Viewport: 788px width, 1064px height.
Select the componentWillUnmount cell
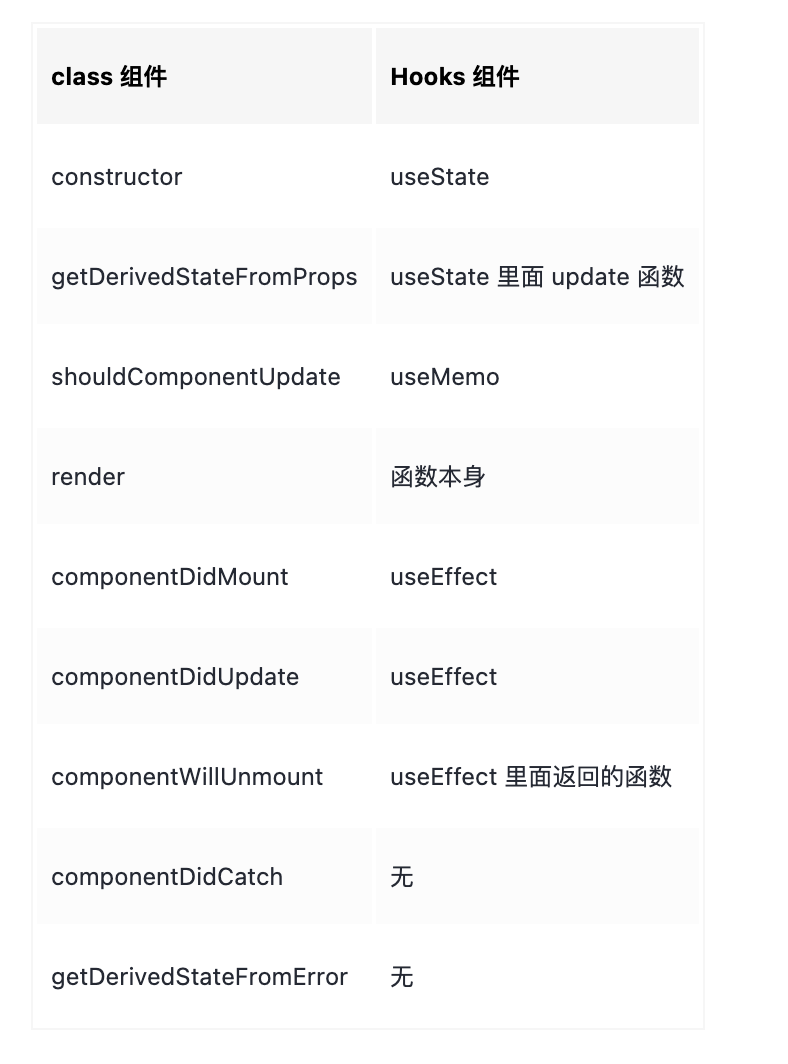click(x=187, y=777)
